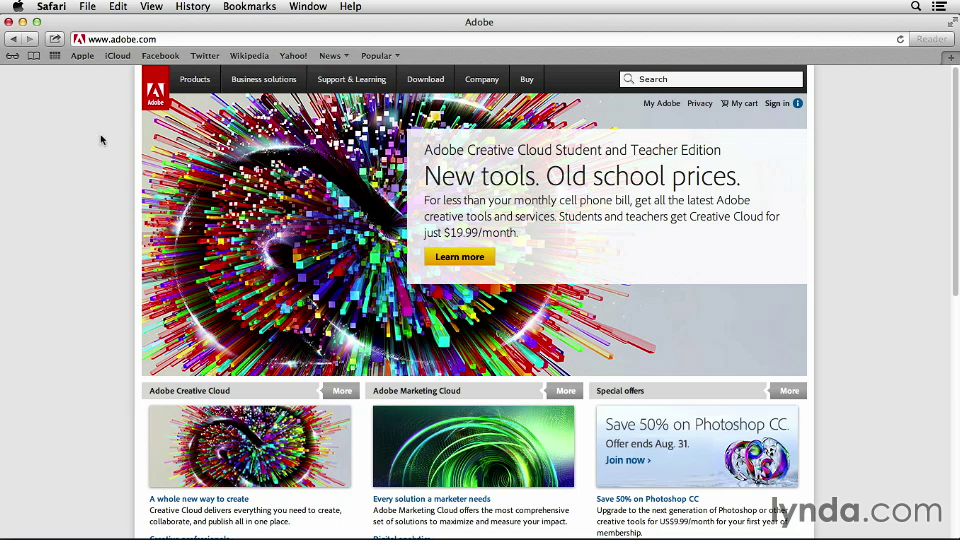
Task: Open the Popular bookmarks dropdown
Action: (x=380, y=56)
